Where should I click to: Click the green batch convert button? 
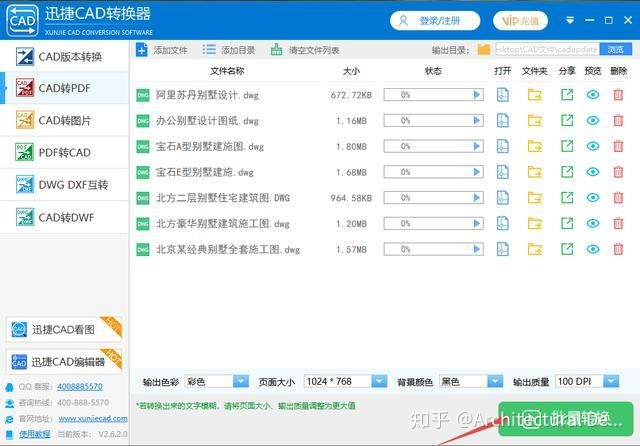(565, 419)
